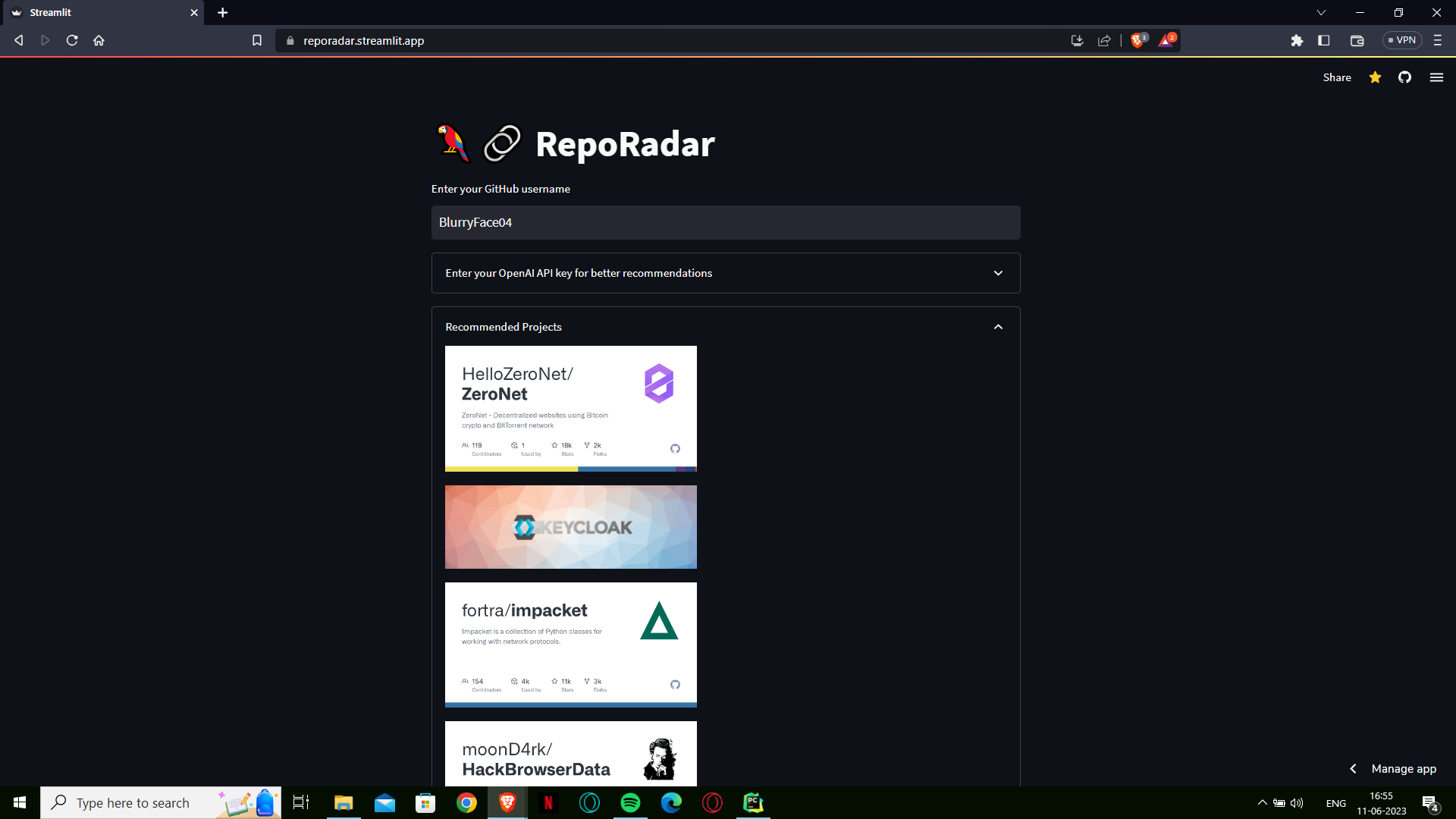Open the tab search dropdown
The width and height of the screenshot is (1456, 819).
coord(1321,12)
